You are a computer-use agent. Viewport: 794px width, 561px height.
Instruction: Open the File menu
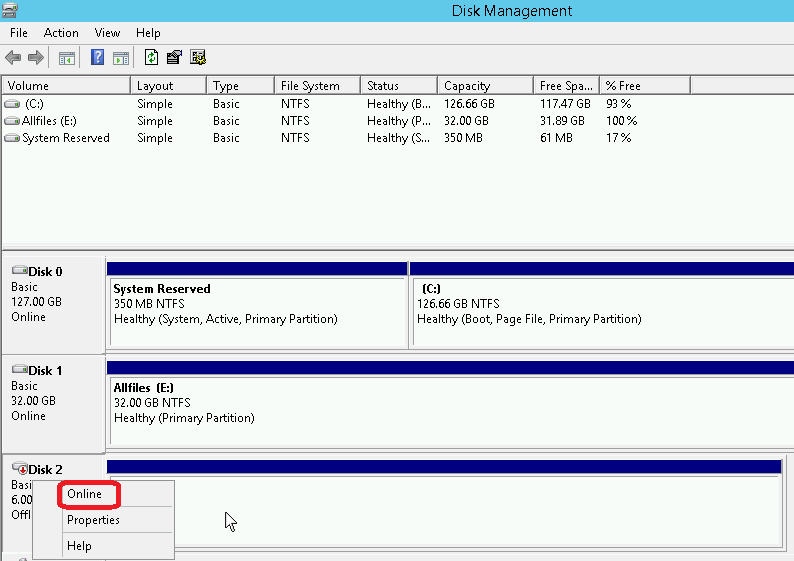point(19,33)
